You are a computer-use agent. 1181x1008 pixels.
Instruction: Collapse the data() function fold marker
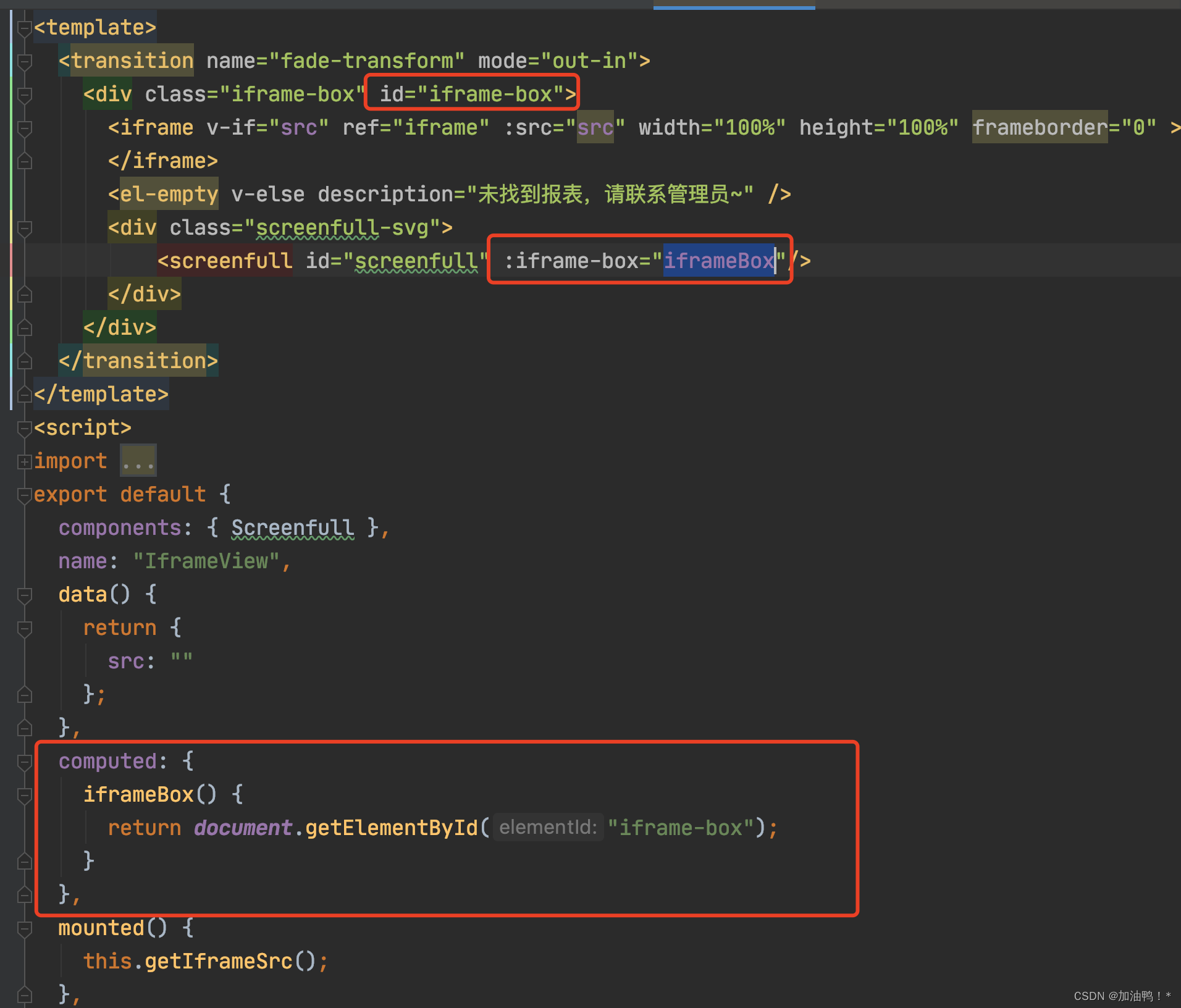(x=25, y=595)
